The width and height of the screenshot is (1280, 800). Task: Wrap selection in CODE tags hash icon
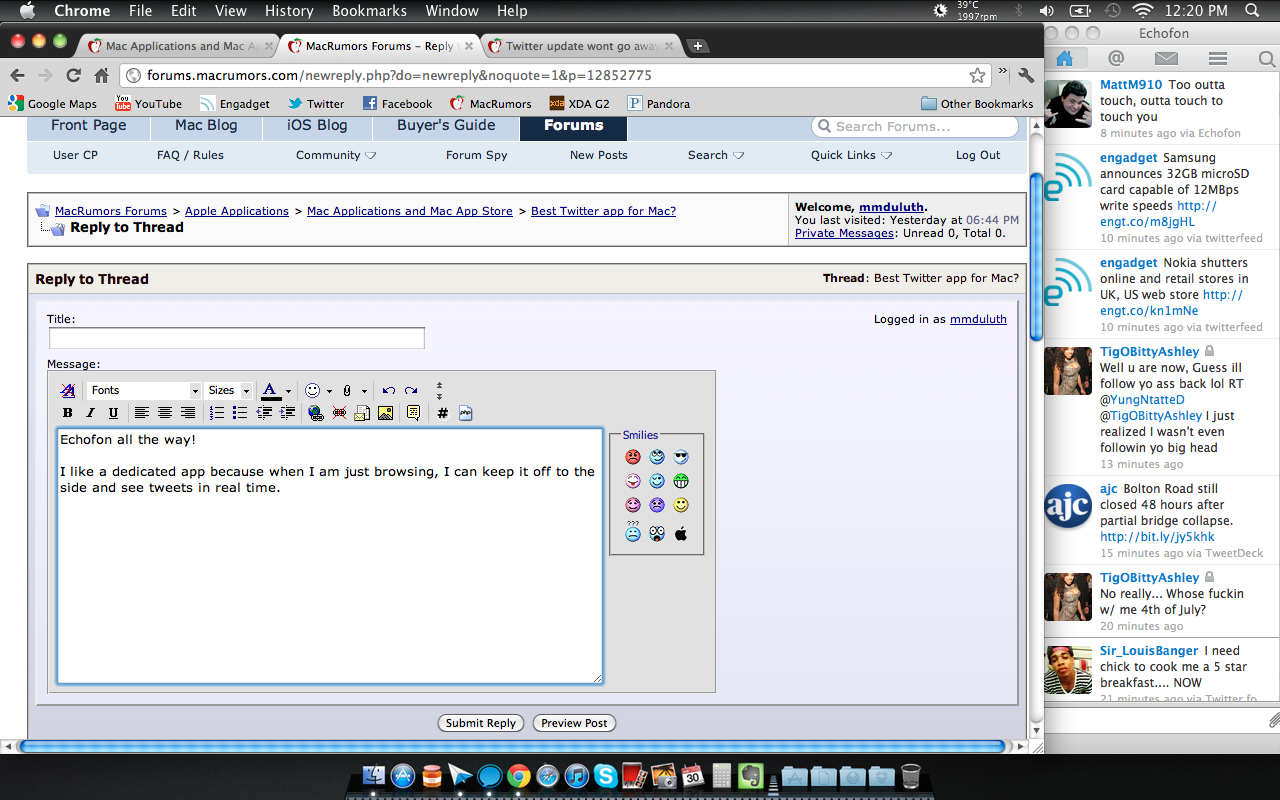pos(443,413)
